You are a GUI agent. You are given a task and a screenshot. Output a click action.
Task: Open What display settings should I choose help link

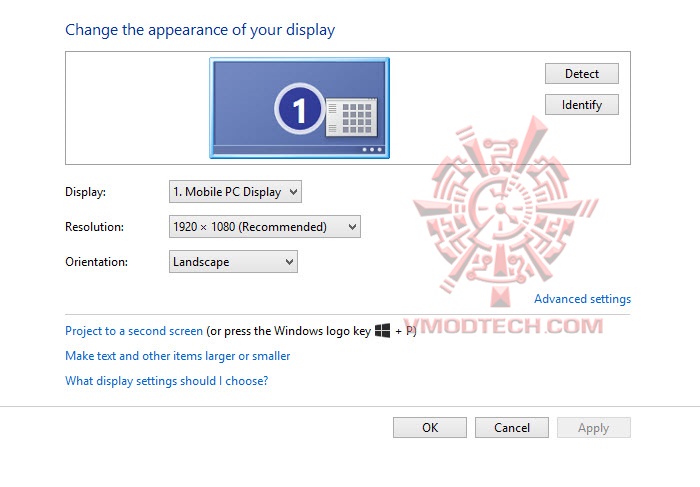[x=167, y=381]
